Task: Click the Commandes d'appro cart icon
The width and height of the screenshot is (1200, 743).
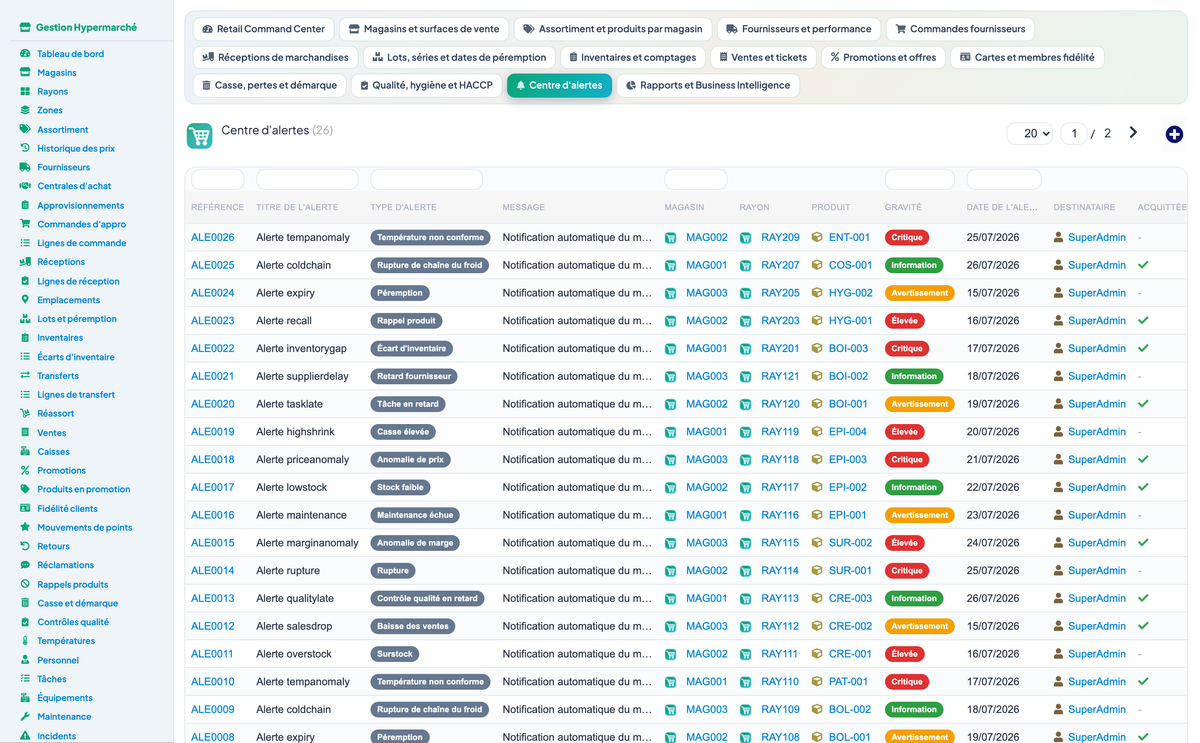Action: click(x=25, y=224)
